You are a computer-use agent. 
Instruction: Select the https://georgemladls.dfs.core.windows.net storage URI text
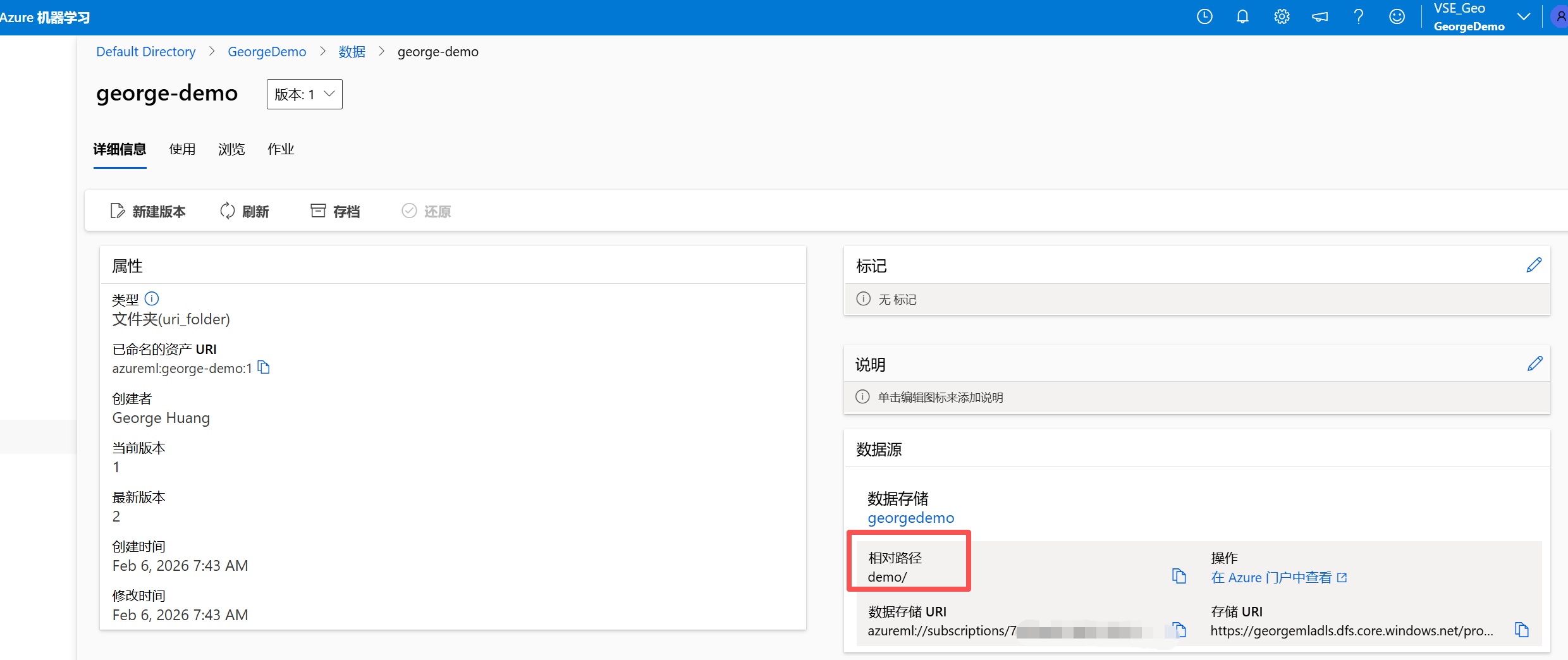click(x=1352, y=630)
